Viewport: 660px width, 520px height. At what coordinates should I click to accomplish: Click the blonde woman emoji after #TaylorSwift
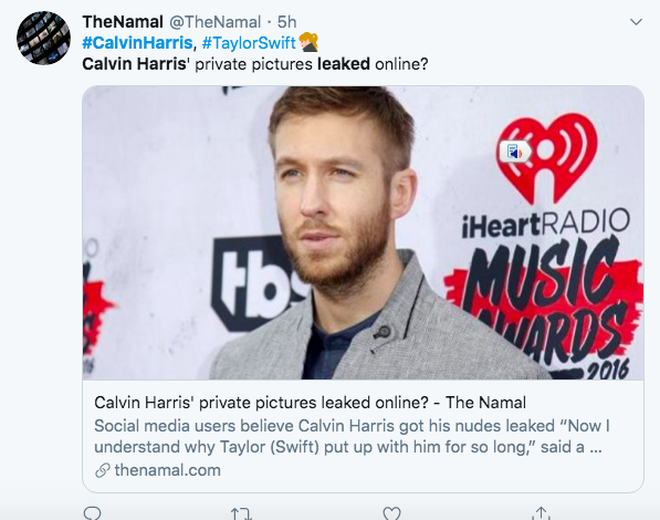[309, 42]
